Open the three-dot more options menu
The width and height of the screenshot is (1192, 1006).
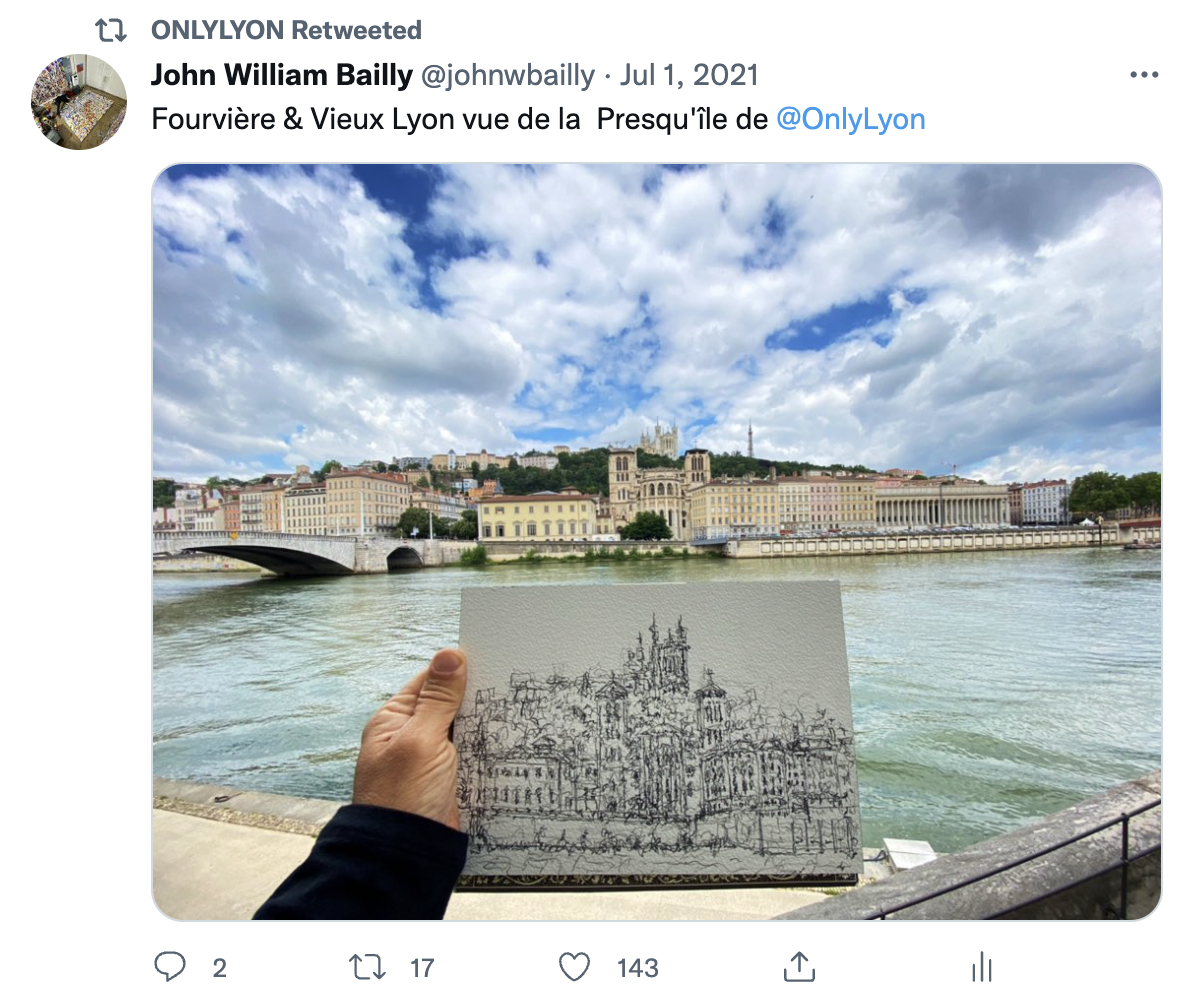tap(1144, 75)
